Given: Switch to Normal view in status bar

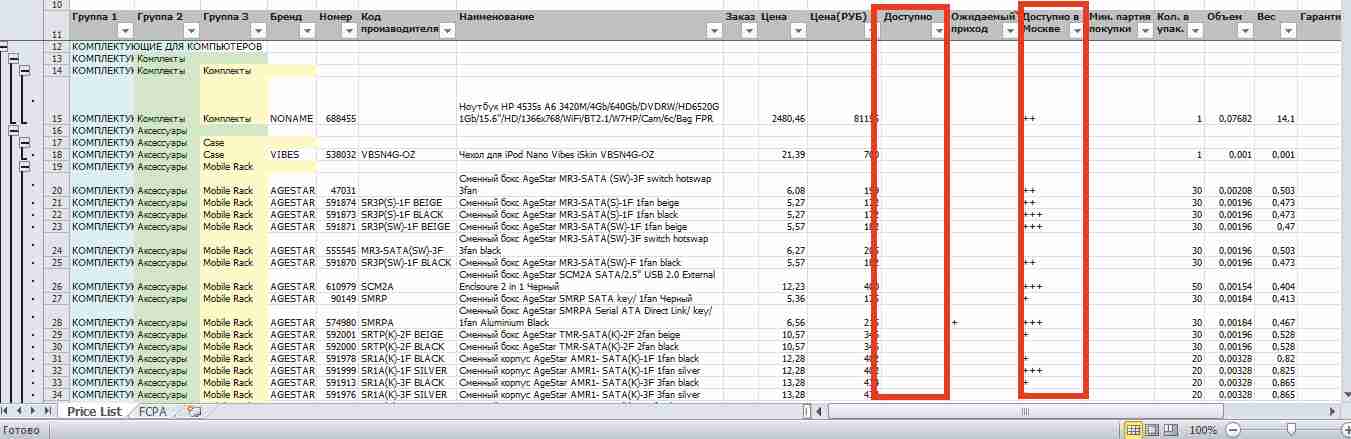Looking at the screenshot, I should pos(1134,429).
